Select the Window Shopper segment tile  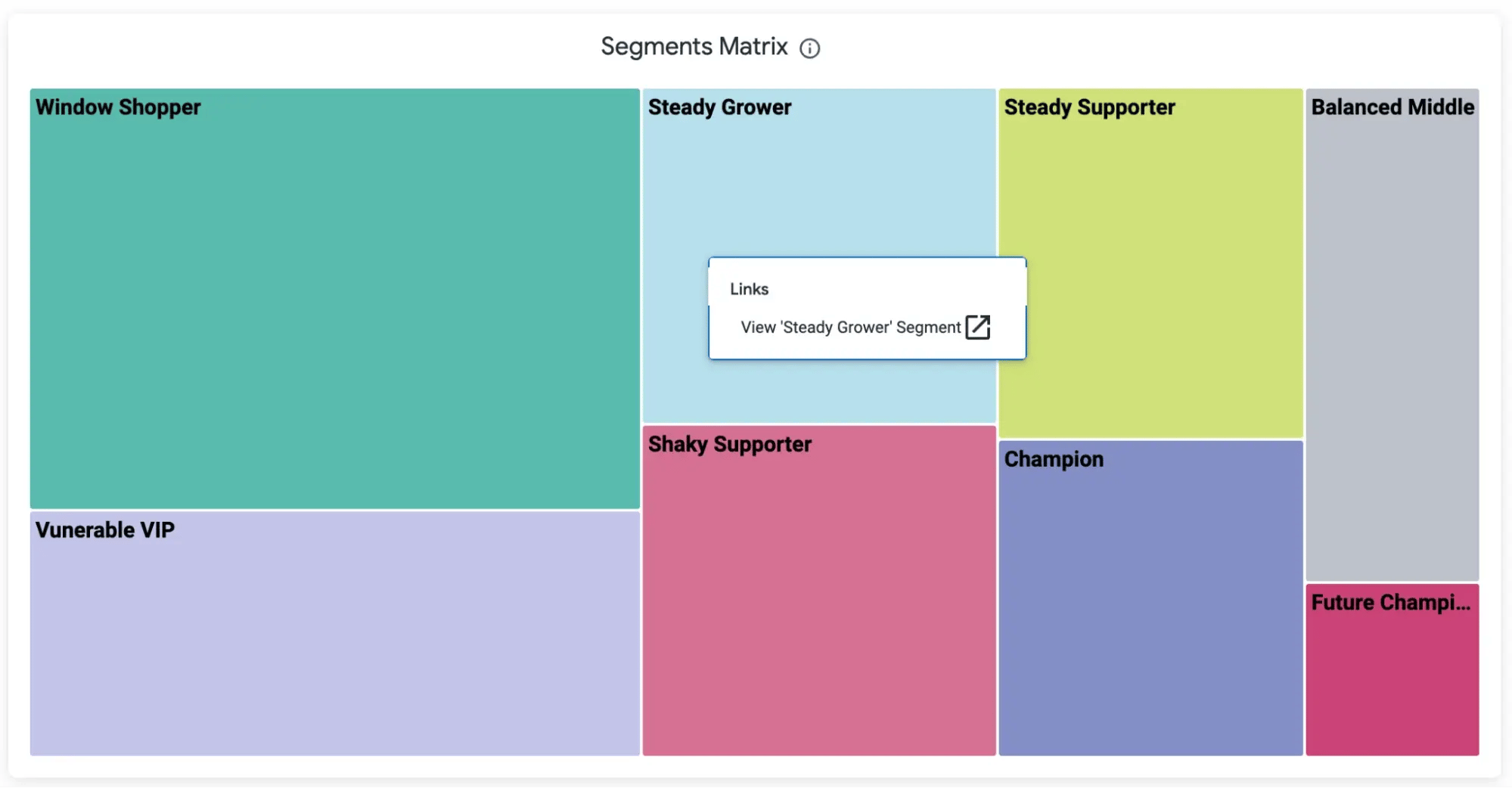pos(333,302)
